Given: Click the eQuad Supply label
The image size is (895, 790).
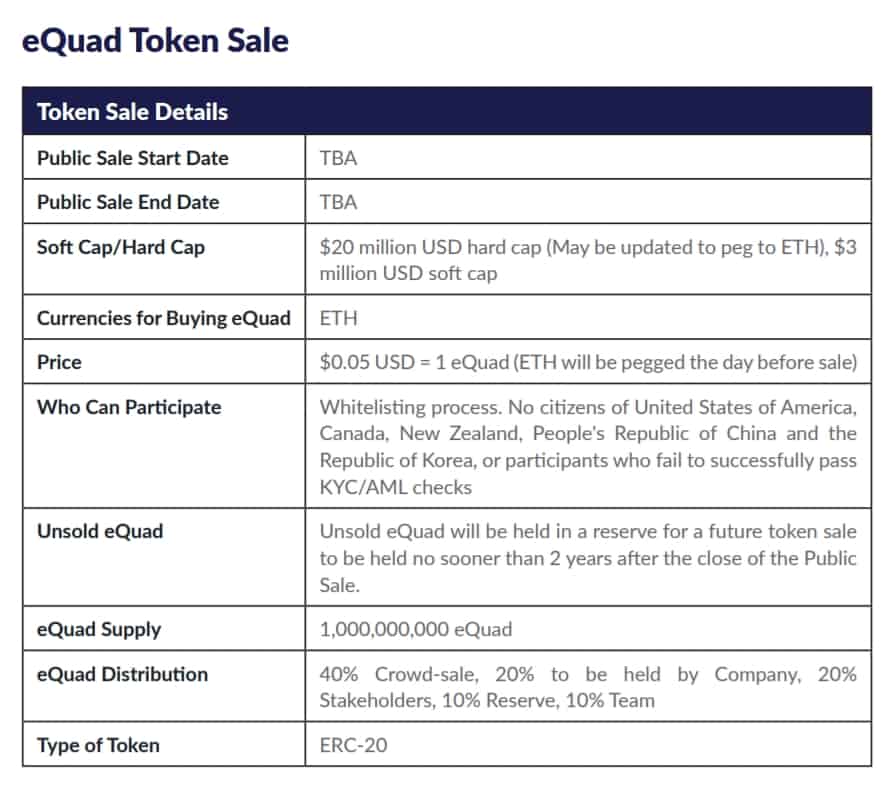Looking at the screenshot, I should coord(98,629).
